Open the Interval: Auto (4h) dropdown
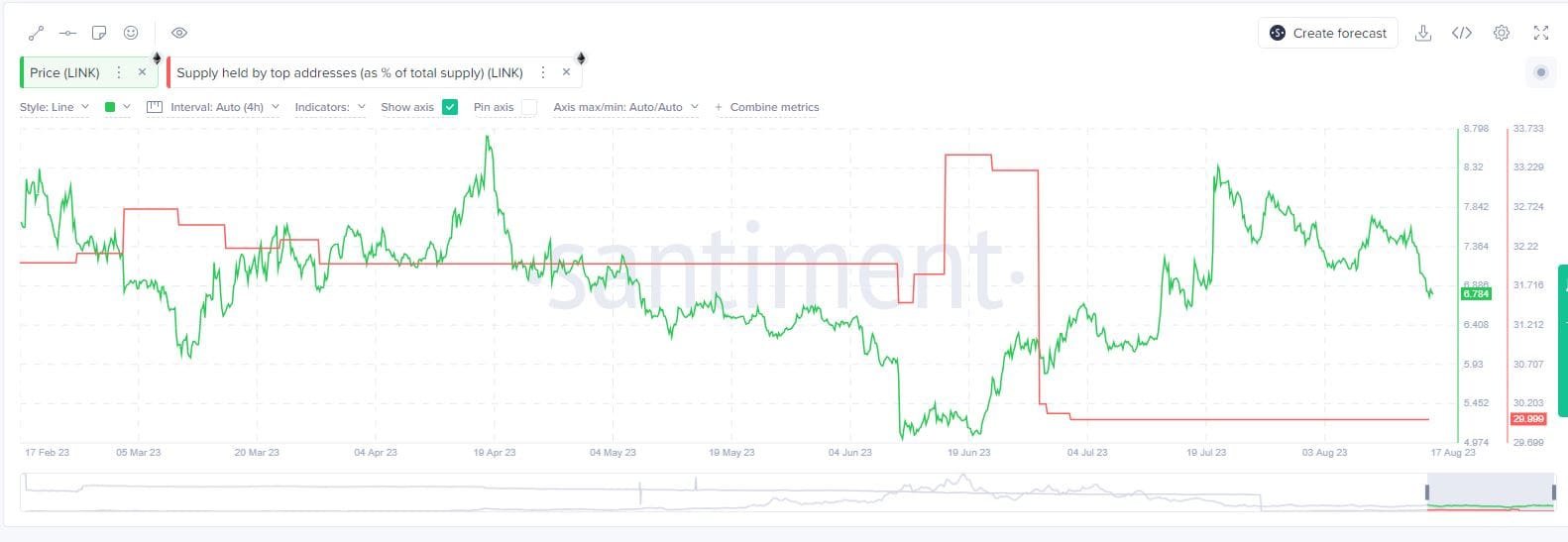Screen dimensions: 1568x542 tap(213, 107)
